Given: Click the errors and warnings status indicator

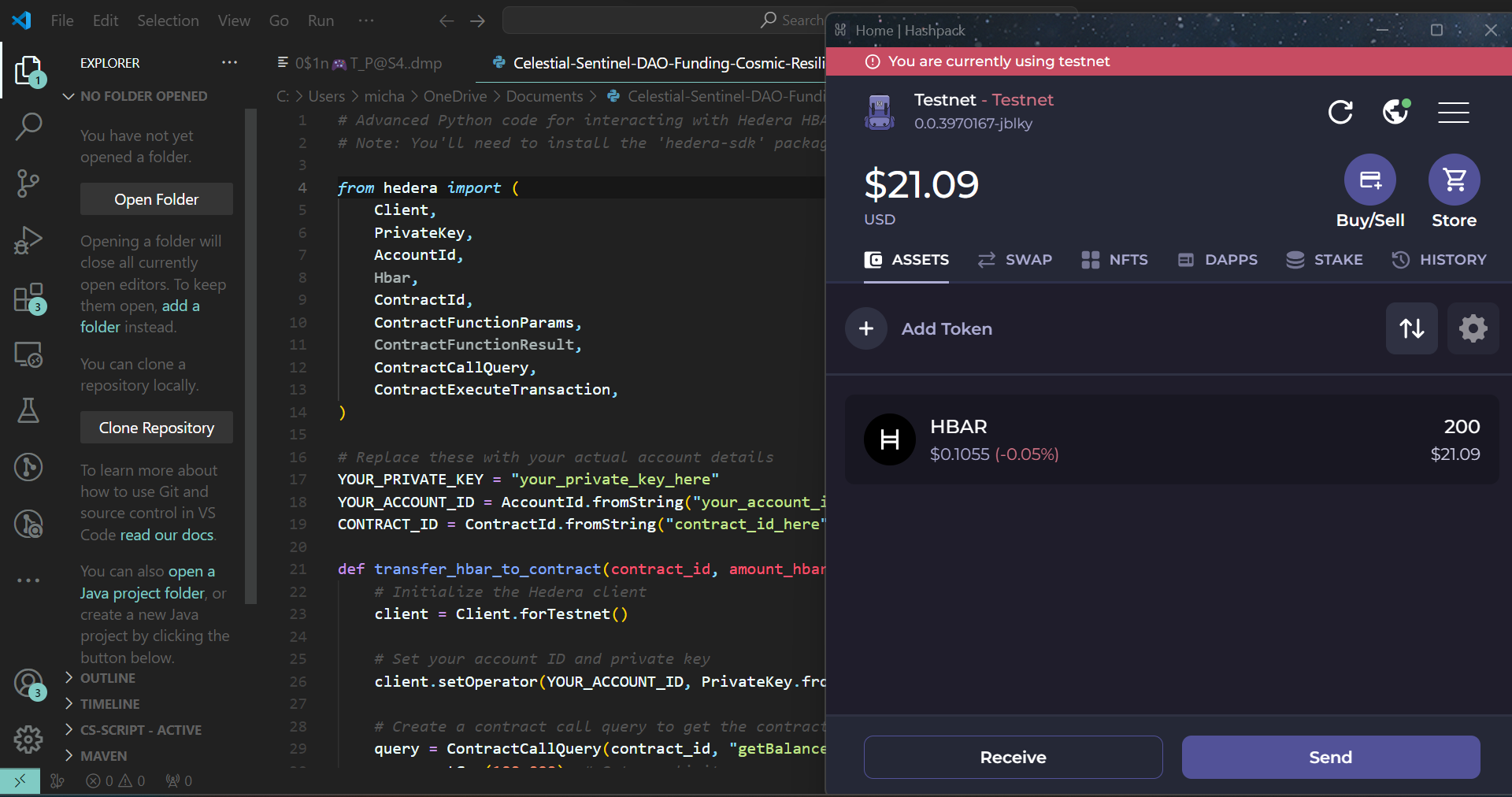Looking at the screenshot, I should pyautogui.click(x=116, y=780).
